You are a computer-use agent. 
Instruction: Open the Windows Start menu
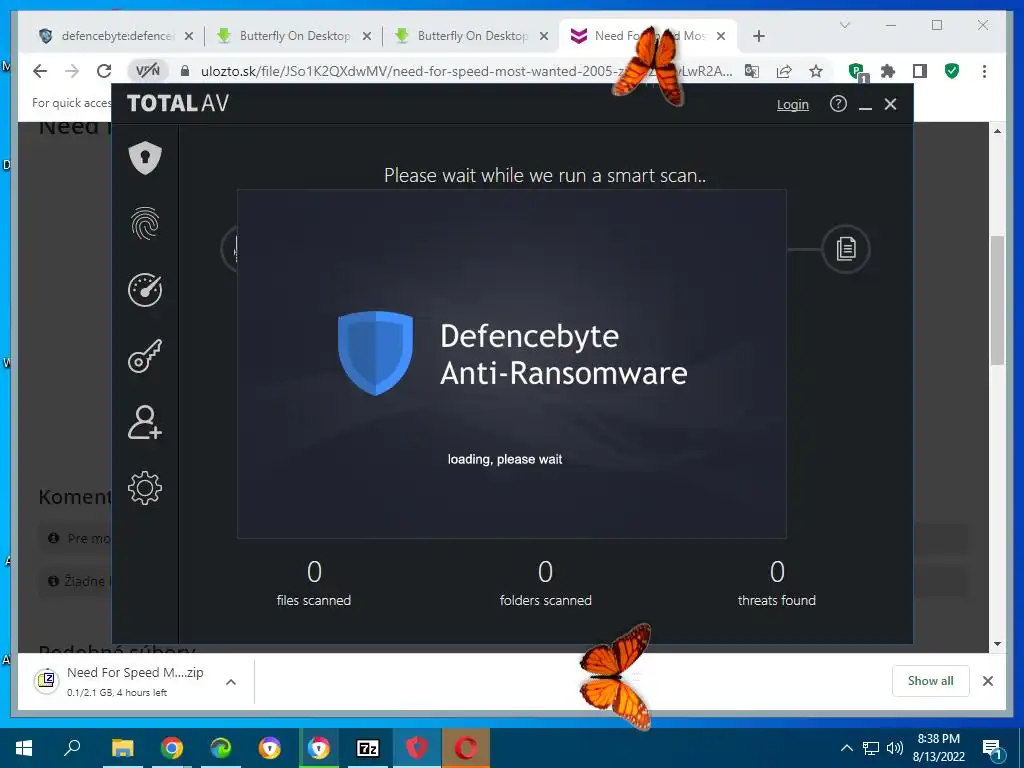pos(24,748)
